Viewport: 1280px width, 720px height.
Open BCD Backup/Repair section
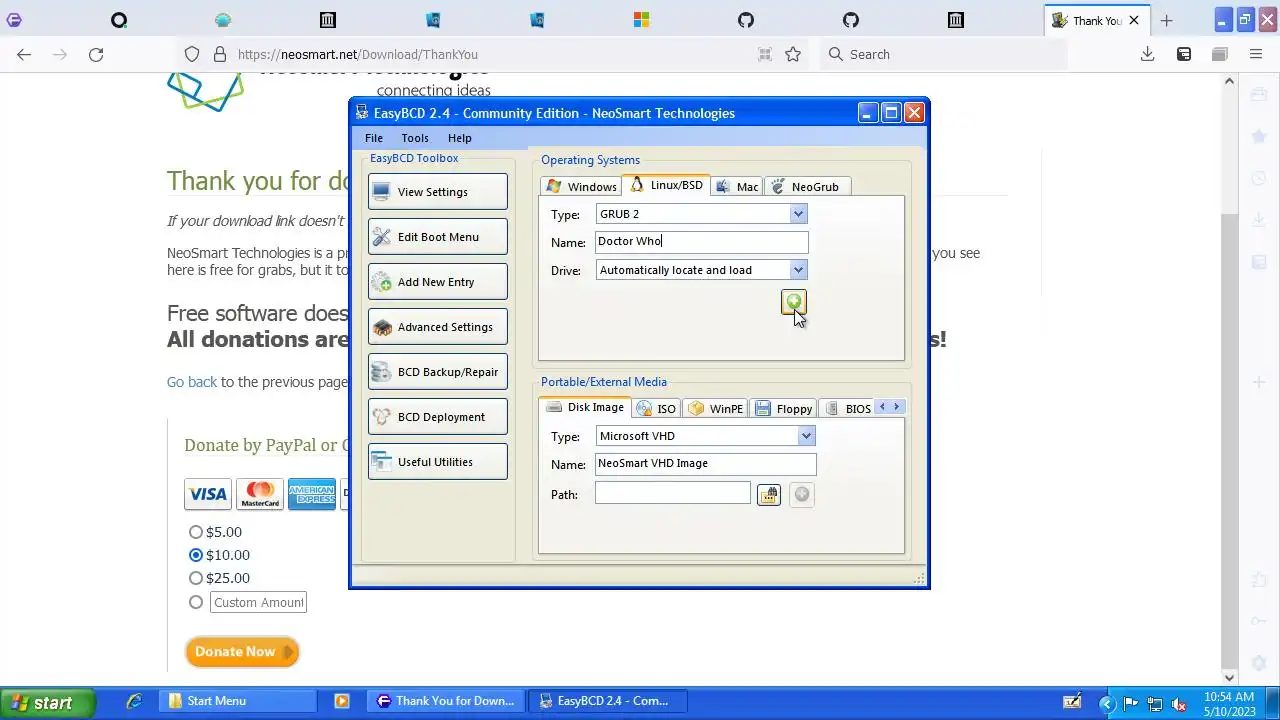pos(438,372)
